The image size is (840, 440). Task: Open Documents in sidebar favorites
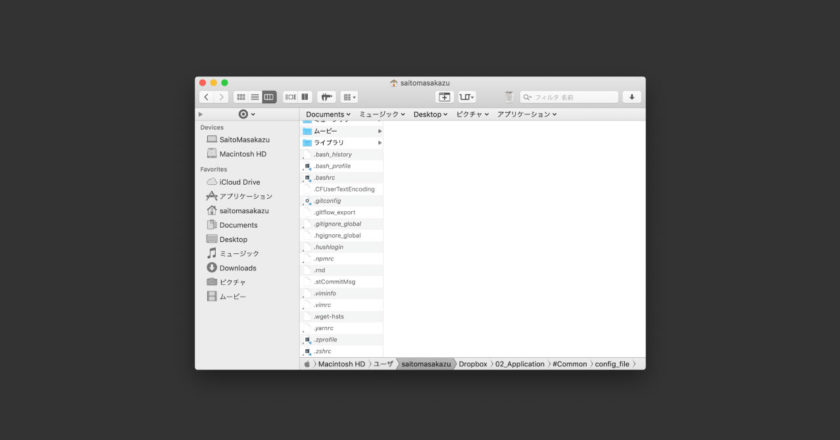[x=232, y=225]
